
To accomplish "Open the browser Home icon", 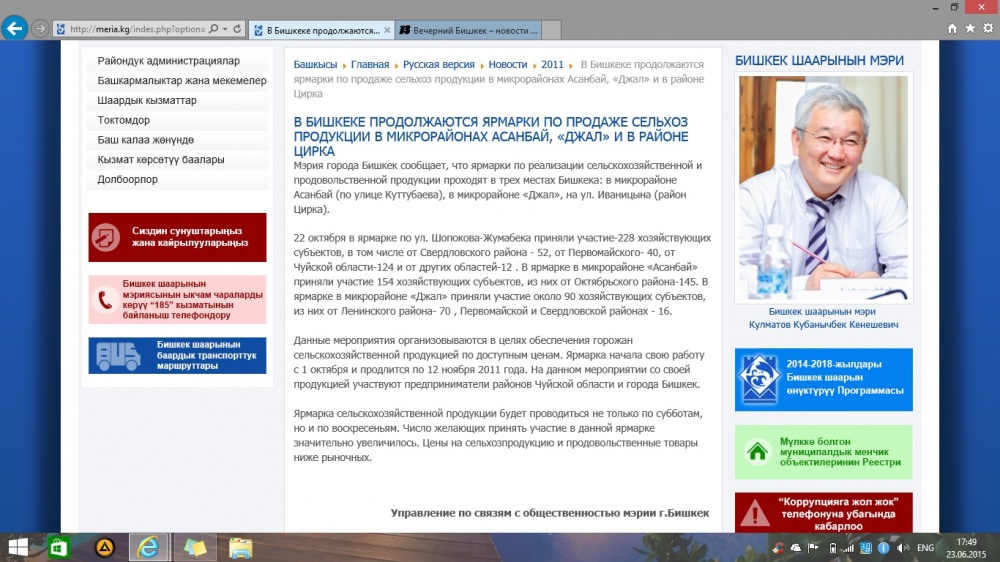I will (952, 28).
